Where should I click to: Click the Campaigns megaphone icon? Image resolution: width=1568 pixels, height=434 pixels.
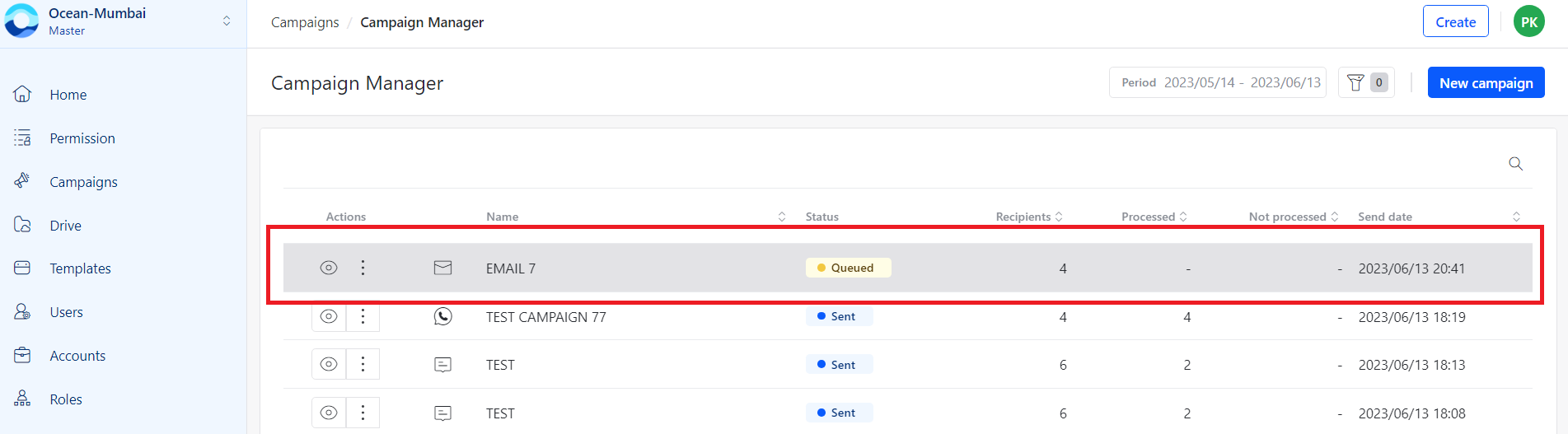[22, 180]
